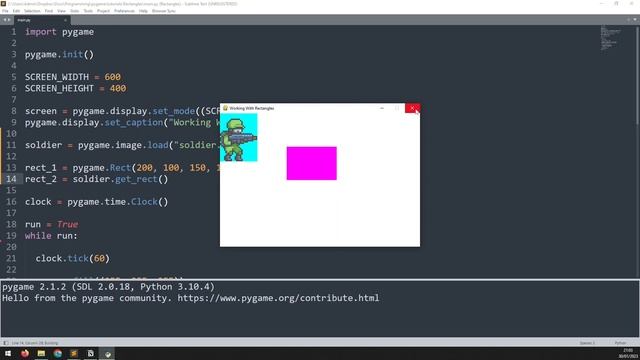Viewport: 640px width, 360px height.
Task: Switch to Sublime Text from the taskbar
Action: point(74,353)
